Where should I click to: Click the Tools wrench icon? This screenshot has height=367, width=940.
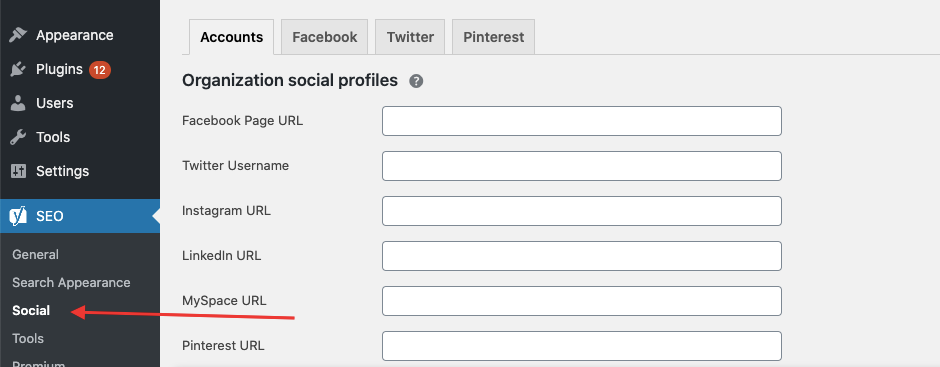coord(18,137)
